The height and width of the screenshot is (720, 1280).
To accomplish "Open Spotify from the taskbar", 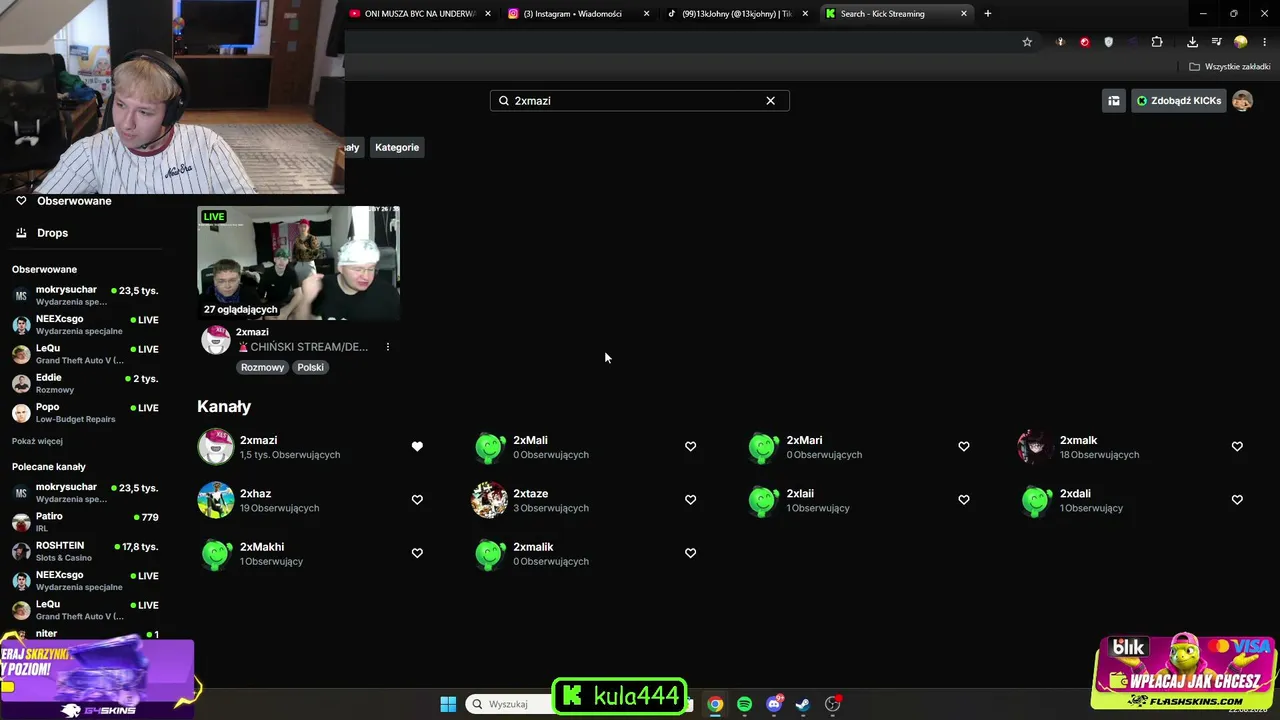I will 744,704.
